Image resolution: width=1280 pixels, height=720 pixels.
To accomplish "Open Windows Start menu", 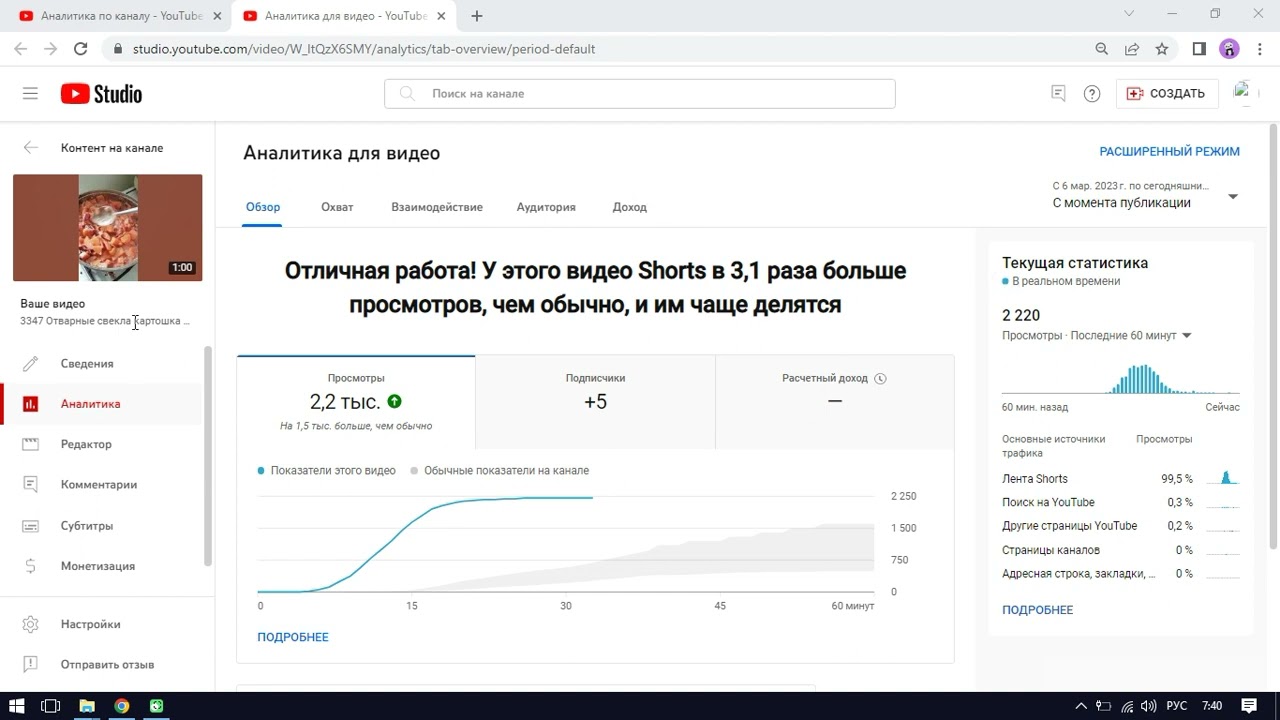I will [17, 705].
